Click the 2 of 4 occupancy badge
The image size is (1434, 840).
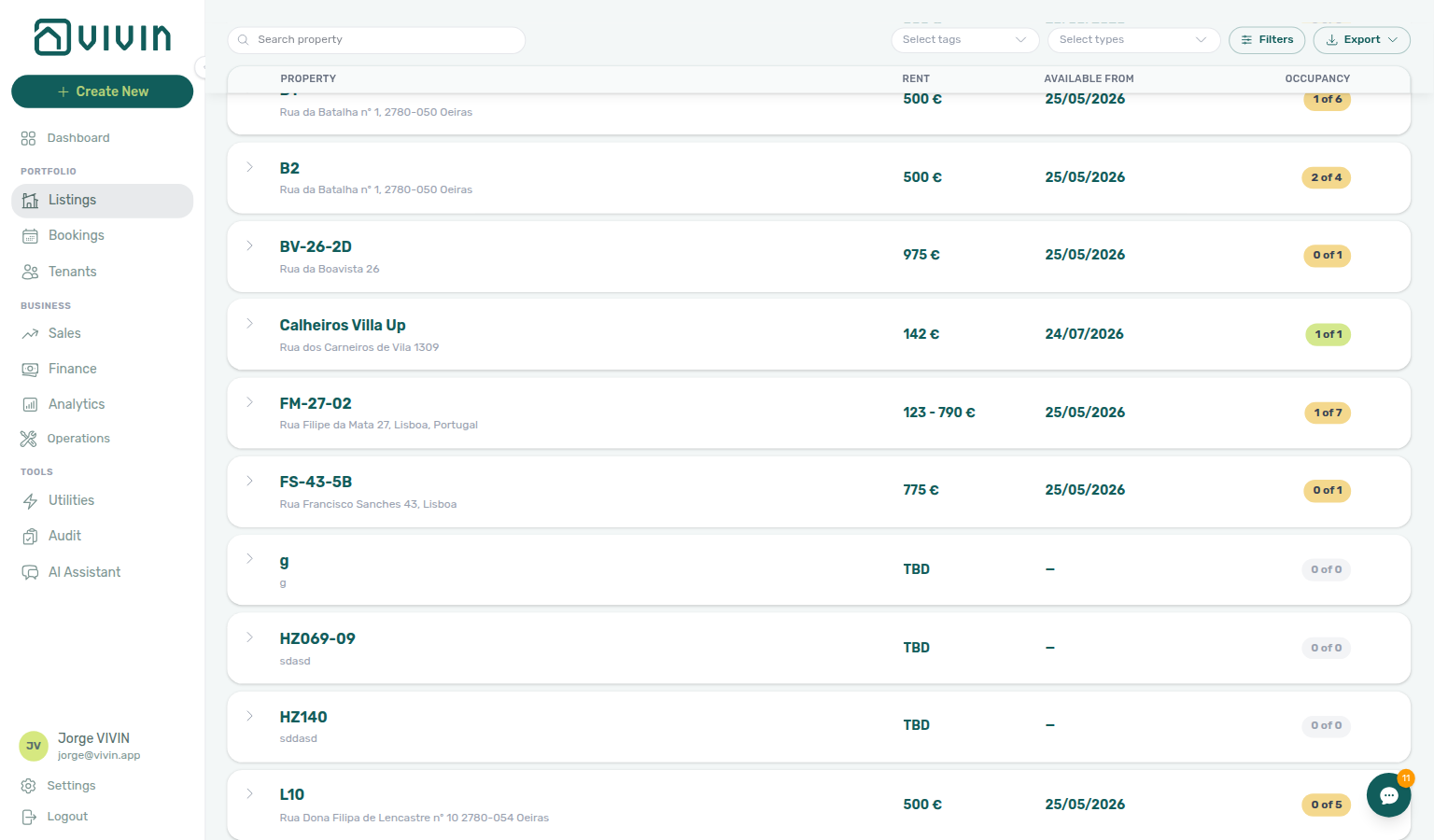pyautogui.click(x=1326, y=177)
